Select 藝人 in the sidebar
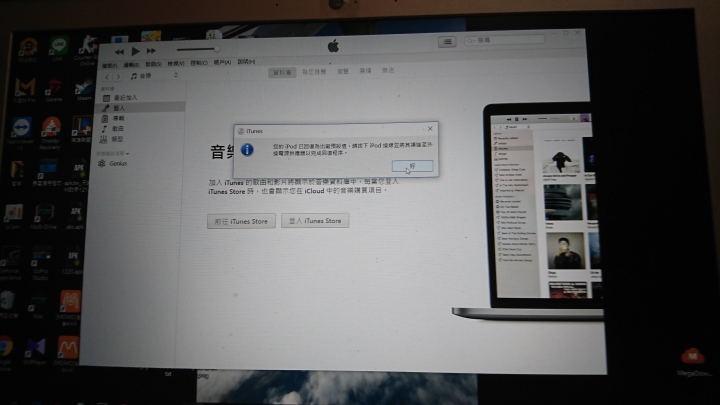The height and width of the screenshot is (405, 720). pos(141,108)
